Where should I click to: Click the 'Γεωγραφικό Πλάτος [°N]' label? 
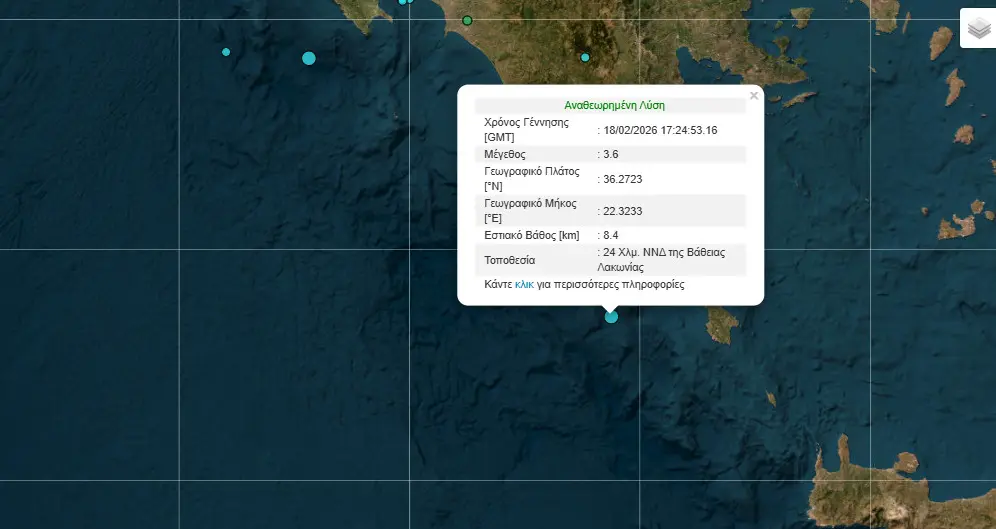[x=531, y=179]
